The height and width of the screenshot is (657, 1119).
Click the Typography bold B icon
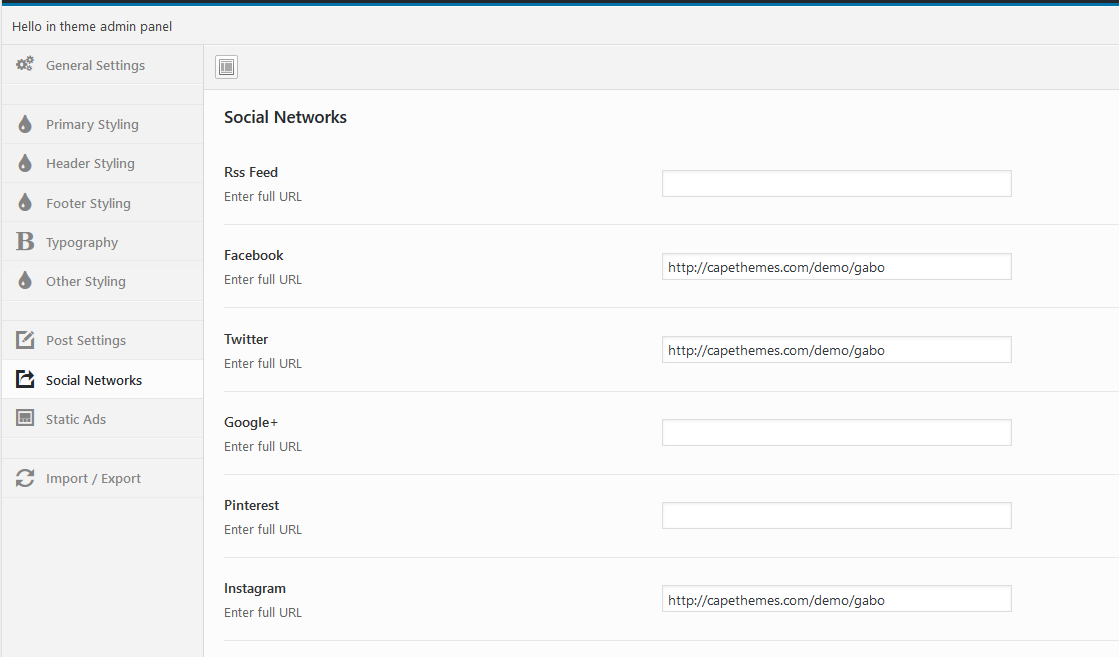(x=25, y=242)
